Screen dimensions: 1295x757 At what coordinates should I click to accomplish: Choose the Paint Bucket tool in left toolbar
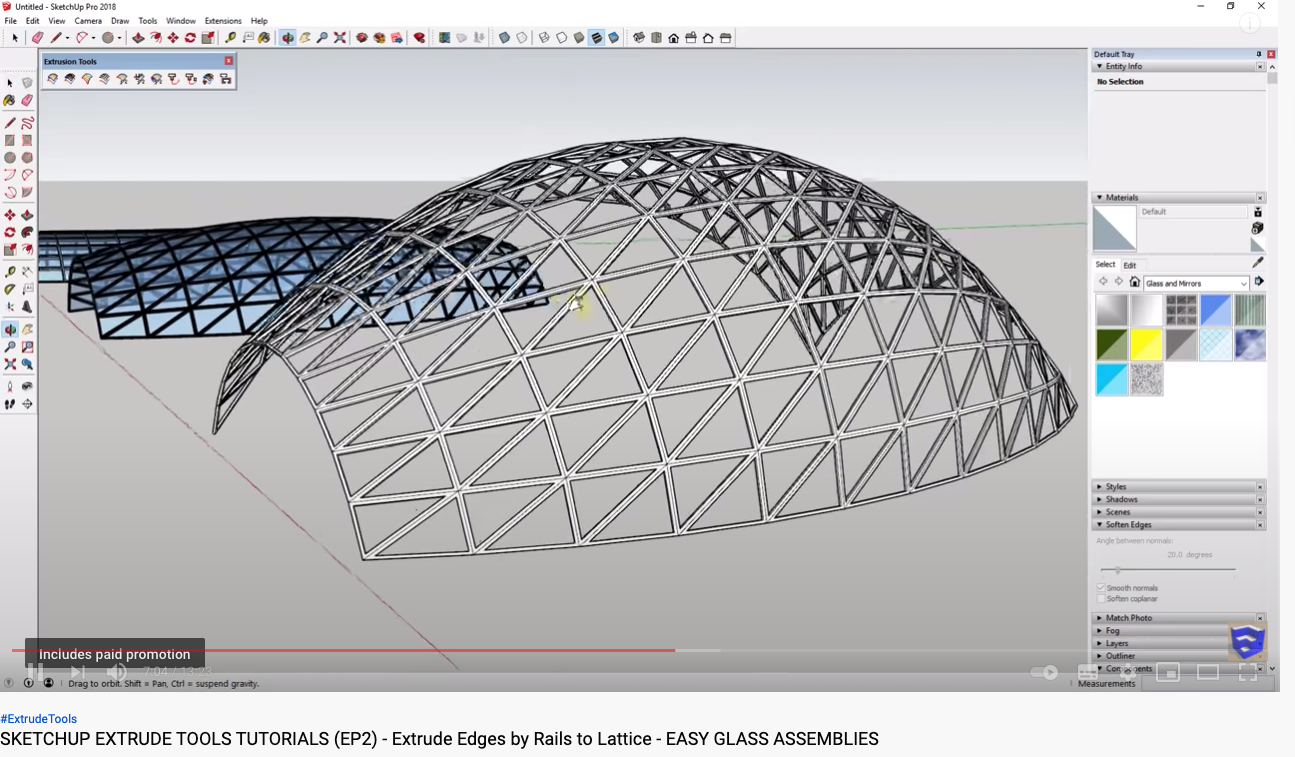coord(10,101)
